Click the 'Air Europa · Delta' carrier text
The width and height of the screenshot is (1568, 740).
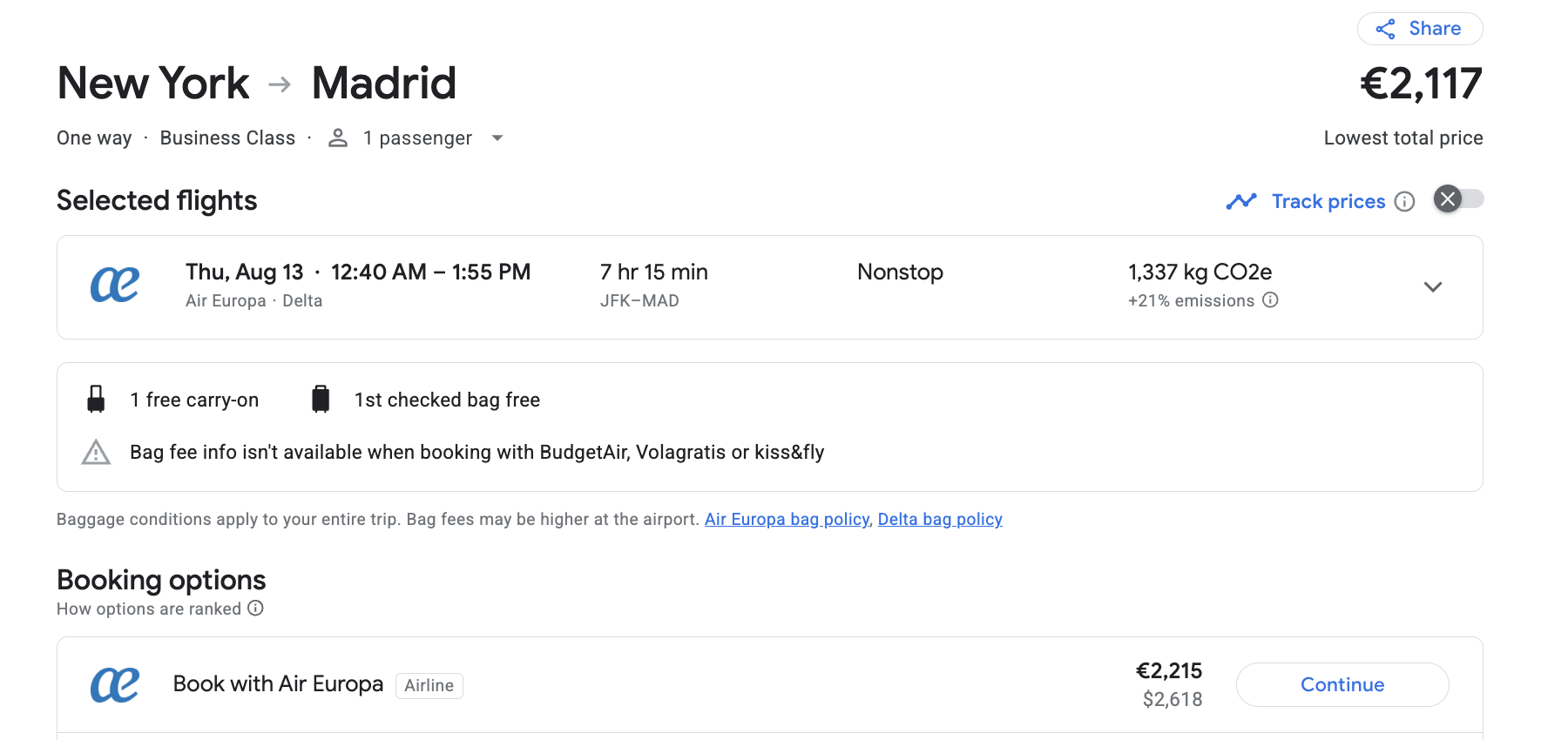(253, 301)
